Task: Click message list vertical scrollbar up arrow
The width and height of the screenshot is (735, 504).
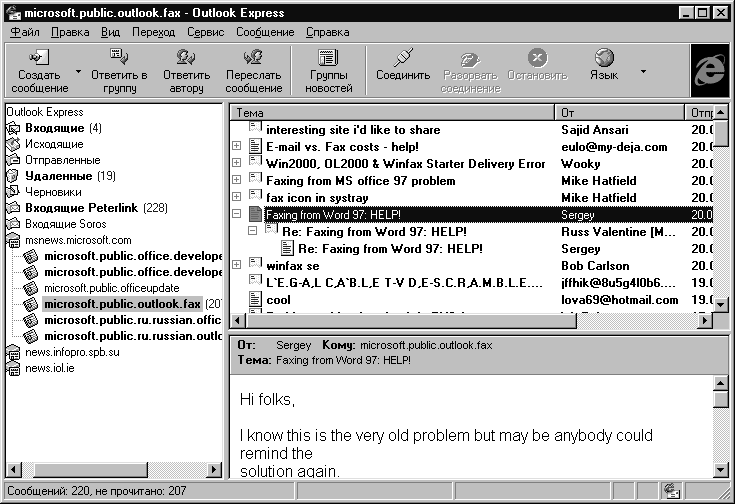Action: [721, 113]
